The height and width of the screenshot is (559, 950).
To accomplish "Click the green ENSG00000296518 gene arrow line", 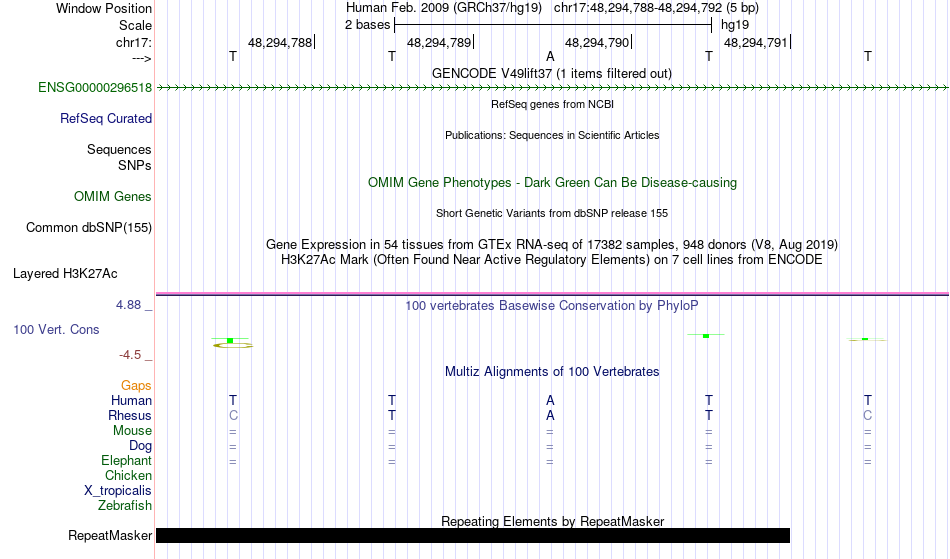I will (552, 88).
